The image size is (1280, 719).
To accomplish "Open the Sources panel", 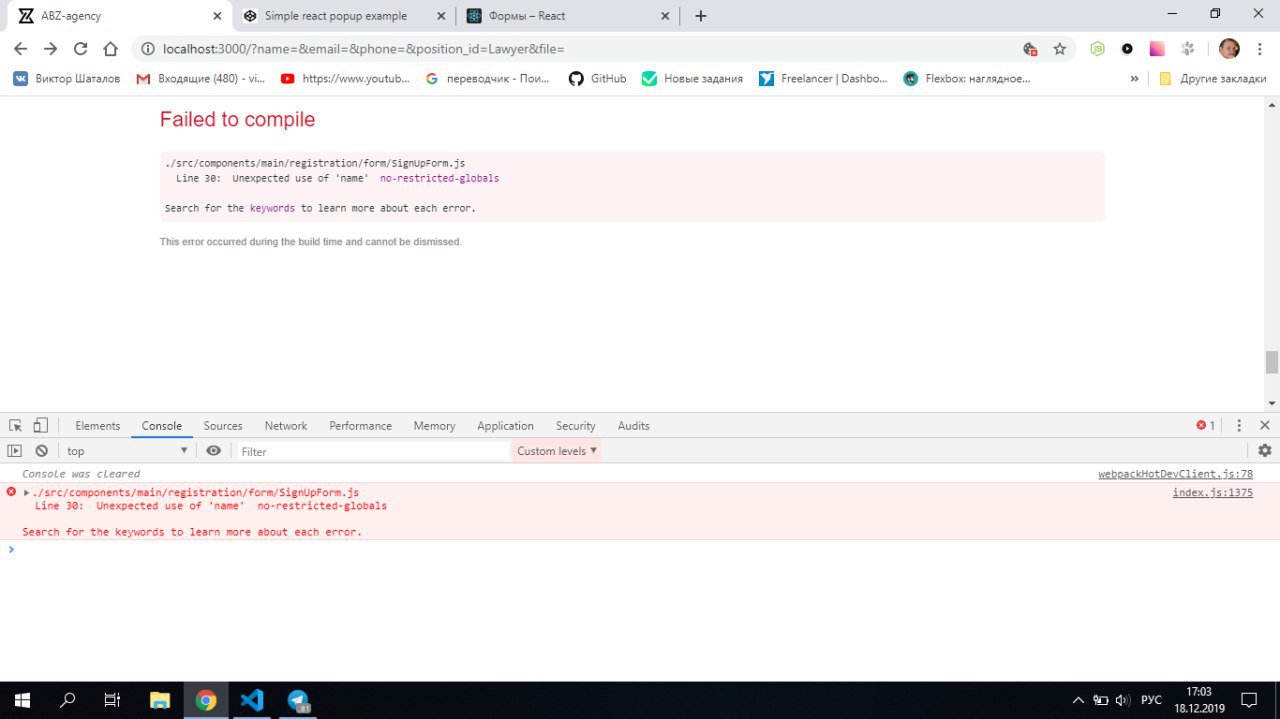I will (223, 425).
